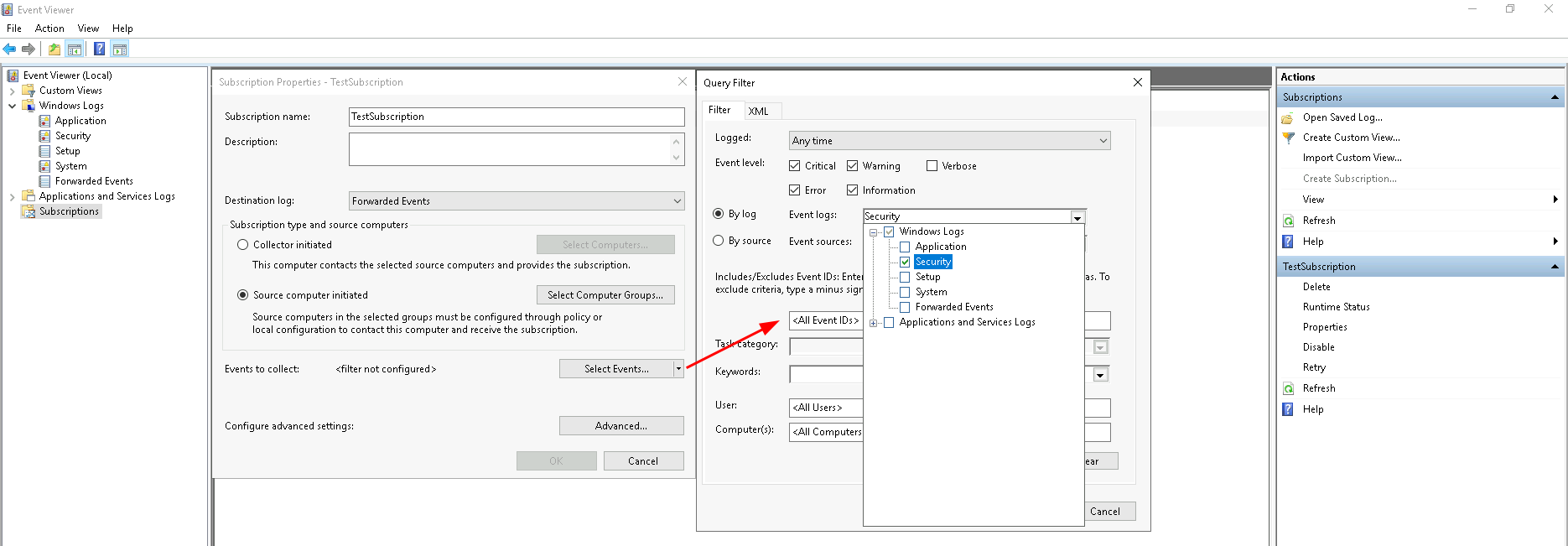This screenshot has height=546, width=1568.
Task: Choose the Source computer initiated radio option
Action: (243, 295)
